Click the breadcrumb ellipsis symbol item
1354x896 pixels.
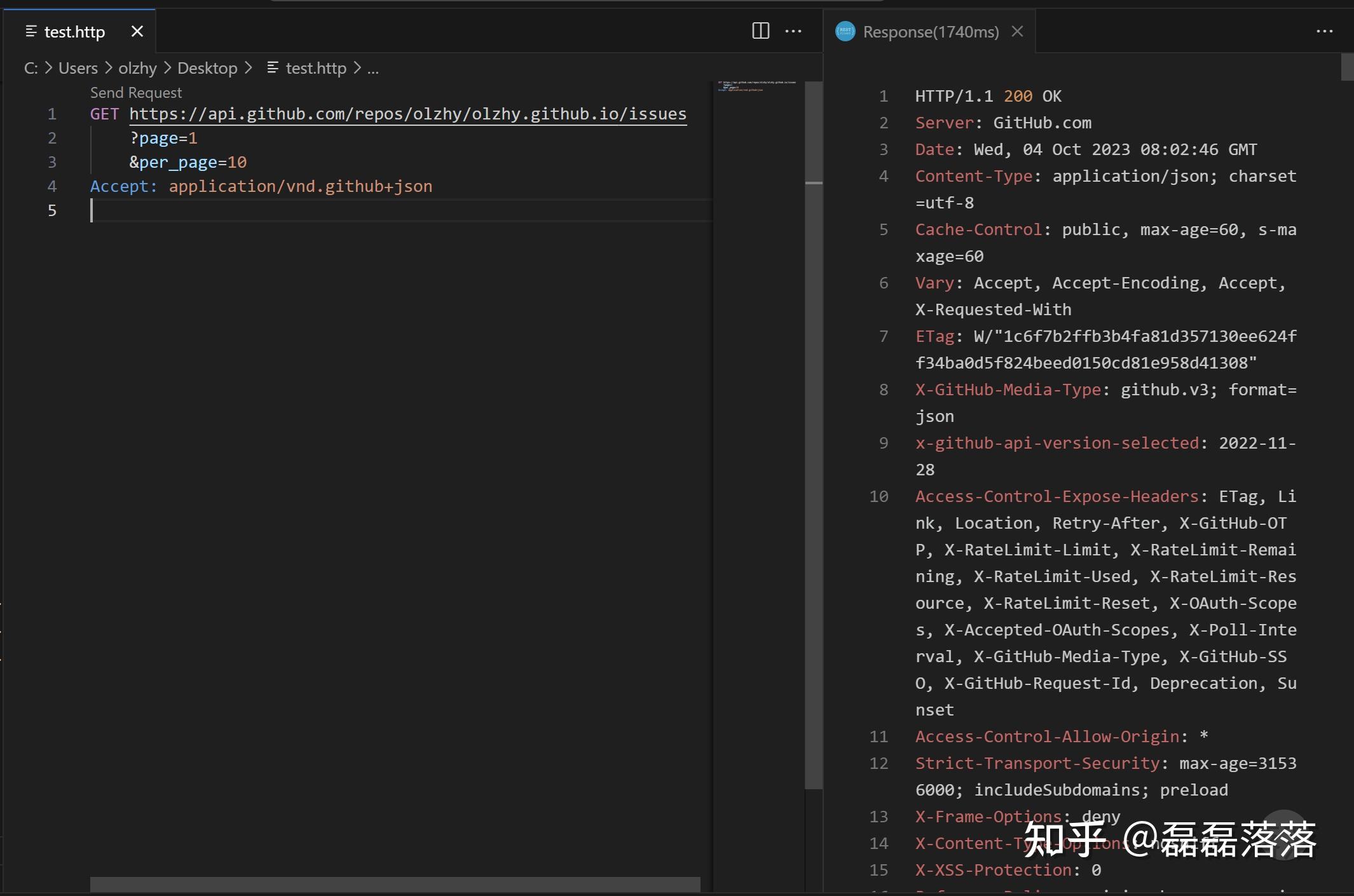click(x=373, y=69)
